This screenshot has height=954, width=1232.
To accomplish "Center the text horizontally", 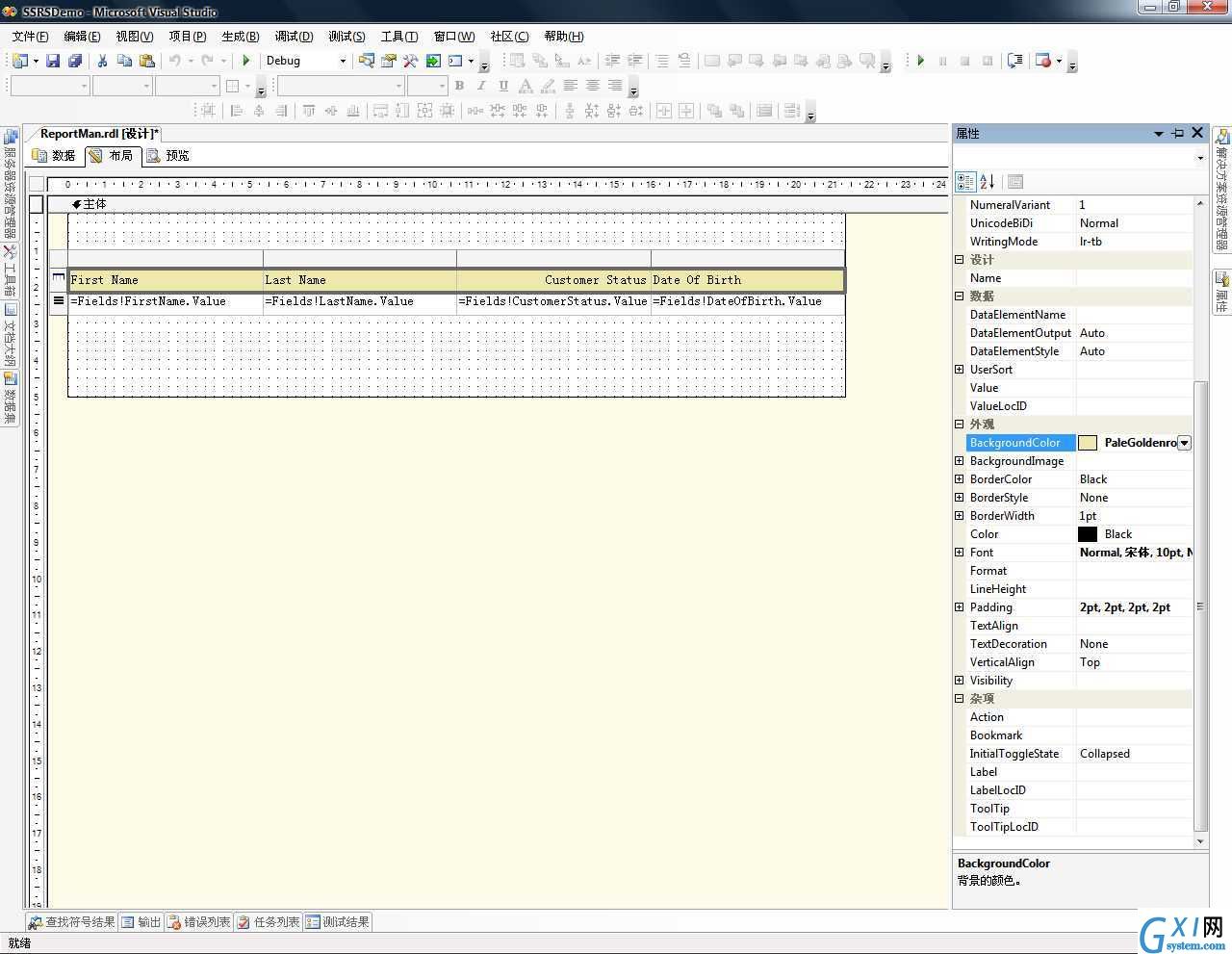I will (x=593, y=86).
